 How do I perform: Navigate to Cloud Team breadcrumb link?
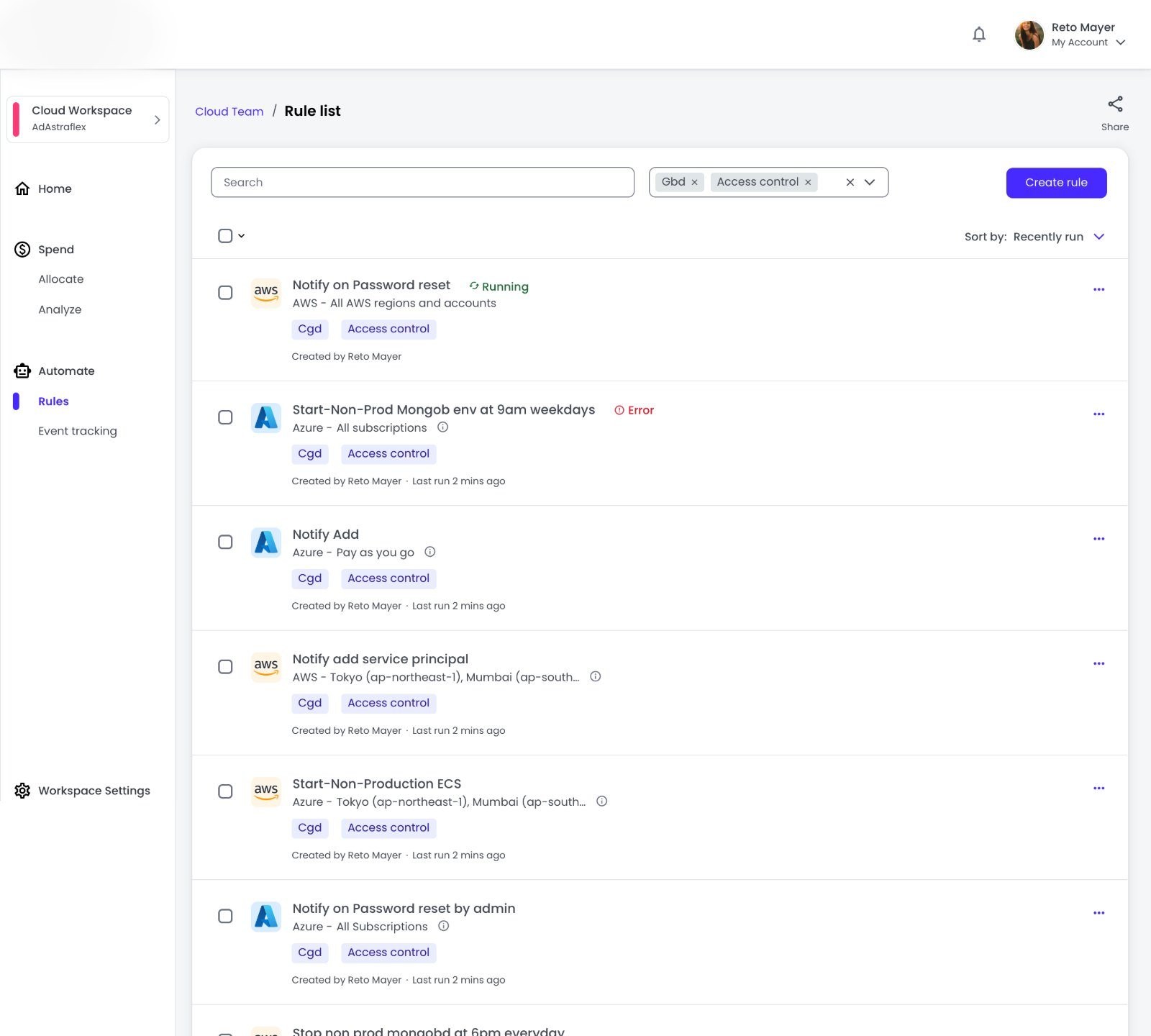click(x=229, y=112)
